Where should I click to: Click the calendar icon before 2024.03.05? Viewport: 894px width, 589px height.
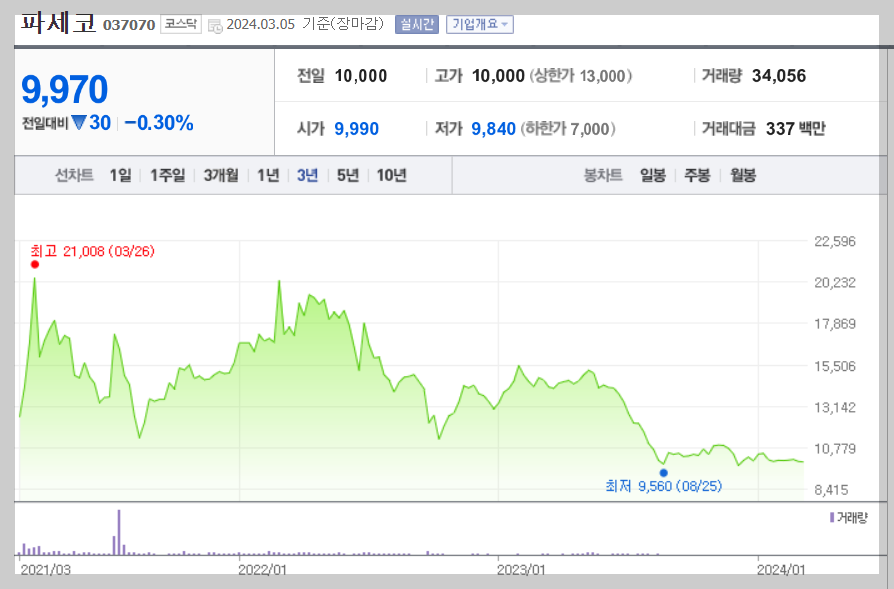click(215, 26)
